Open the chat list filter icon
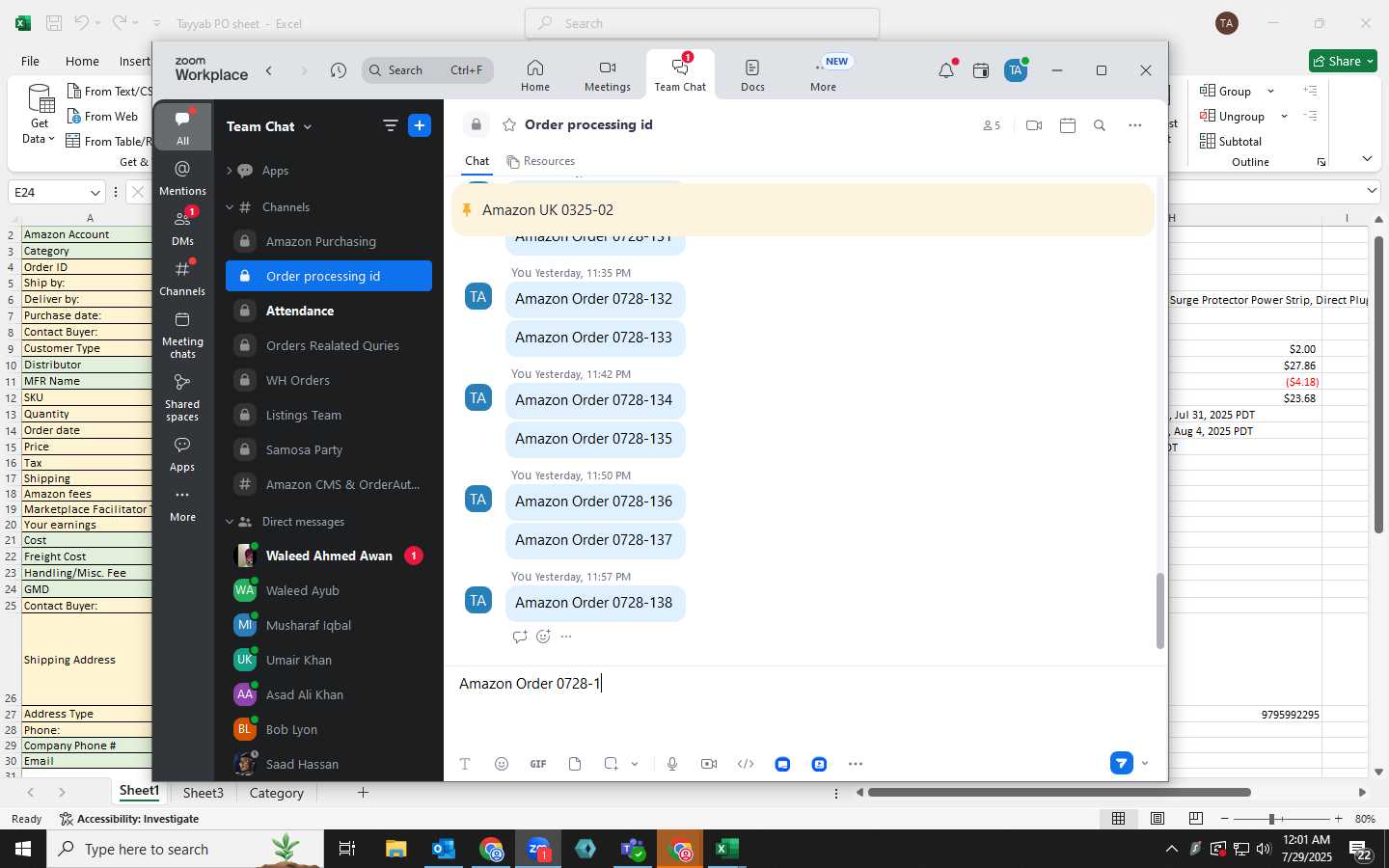1389x868 pixels. click(x=390, y=125)
